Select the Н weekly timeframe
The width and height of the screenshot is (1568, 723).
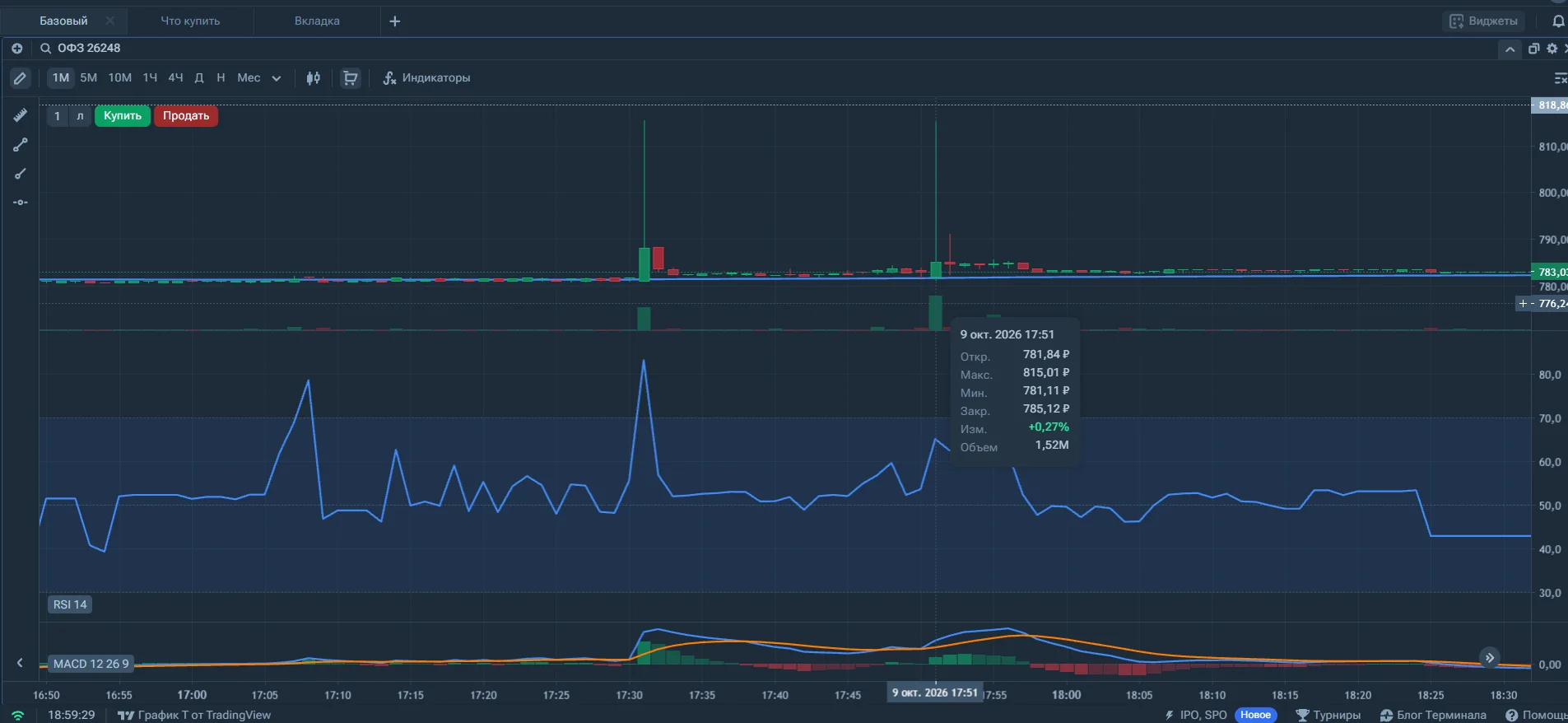(221, 78)
